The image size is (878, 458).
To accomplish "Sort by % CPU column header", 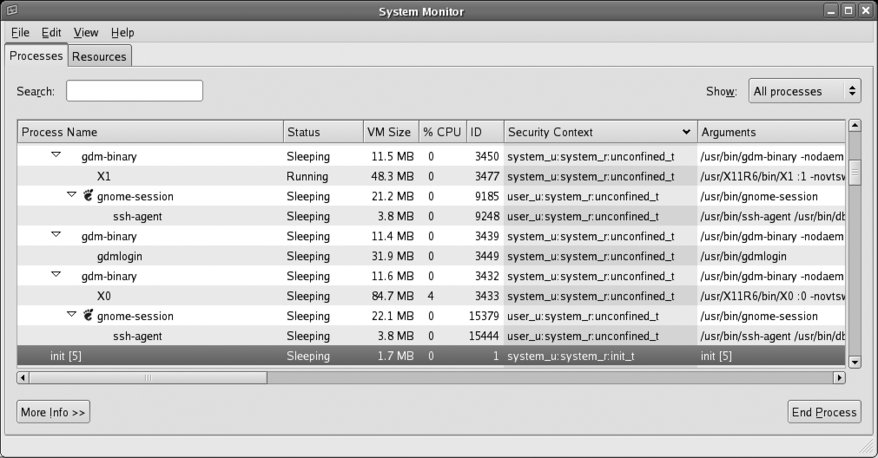I will point(442,132).
